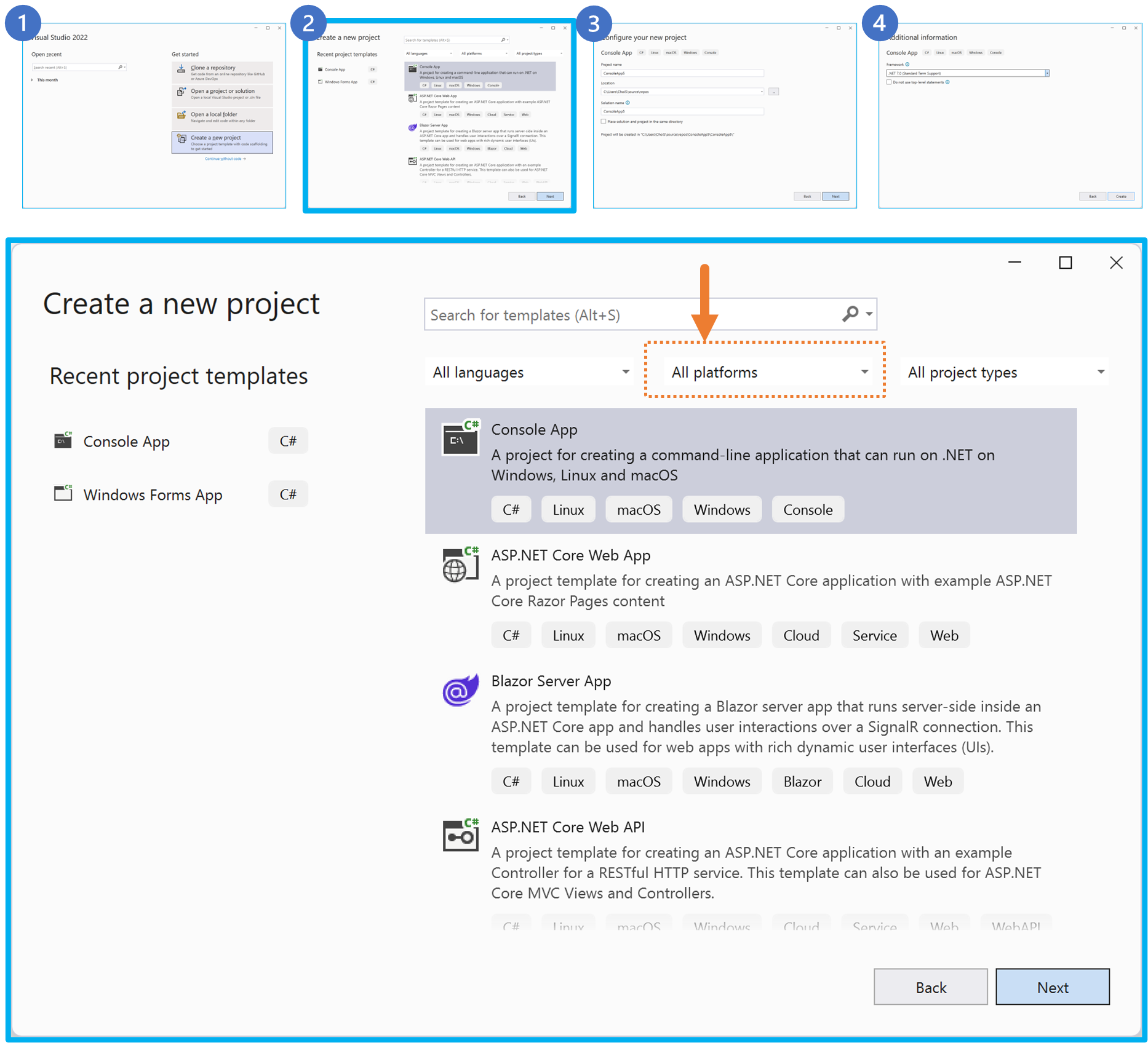Maximize the Create a new project dialog
1148x1043 pixels.
point(1065,263)
